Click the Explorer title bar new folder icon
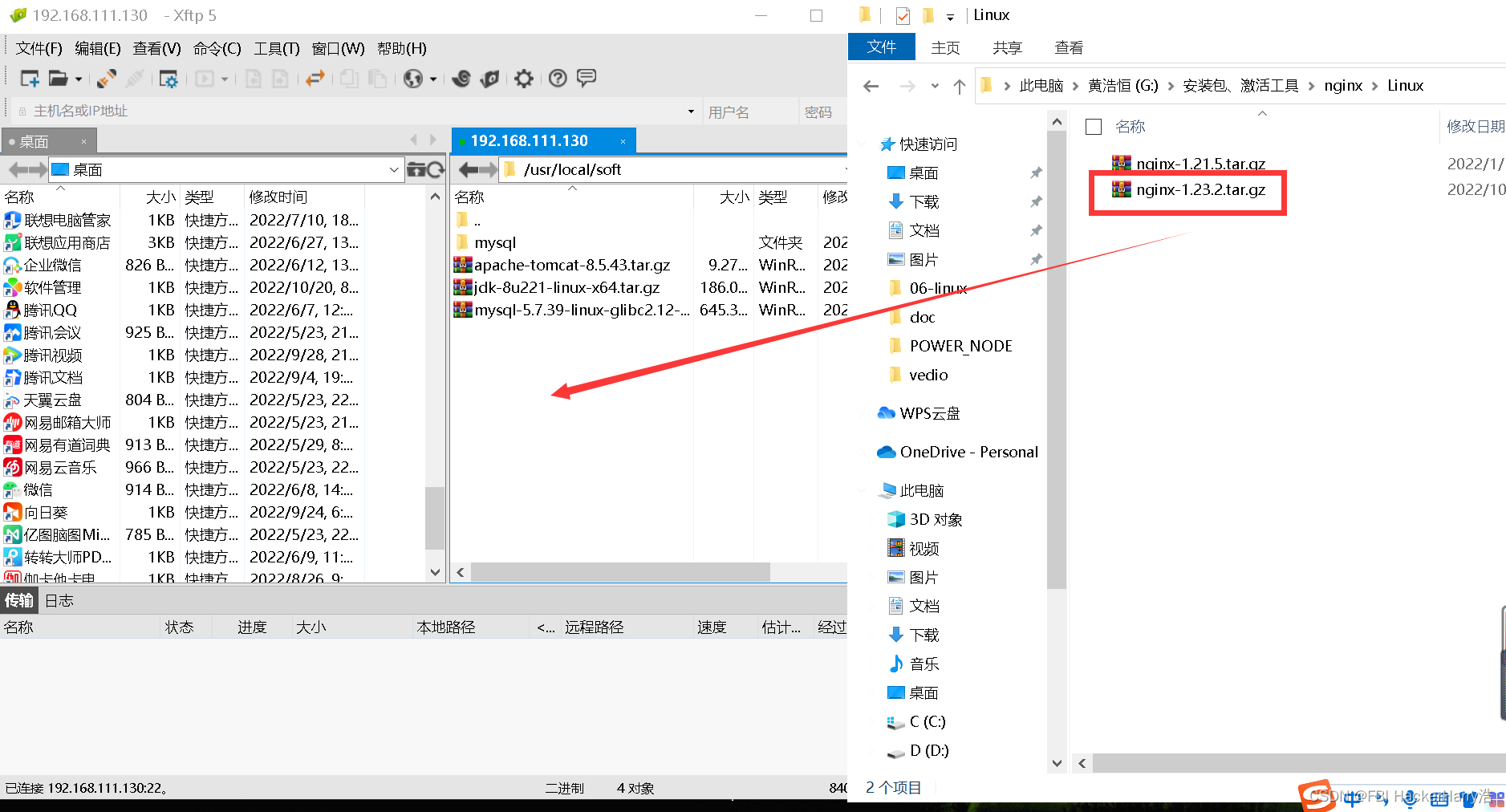 pyautogui.click(x=928, y=15)
